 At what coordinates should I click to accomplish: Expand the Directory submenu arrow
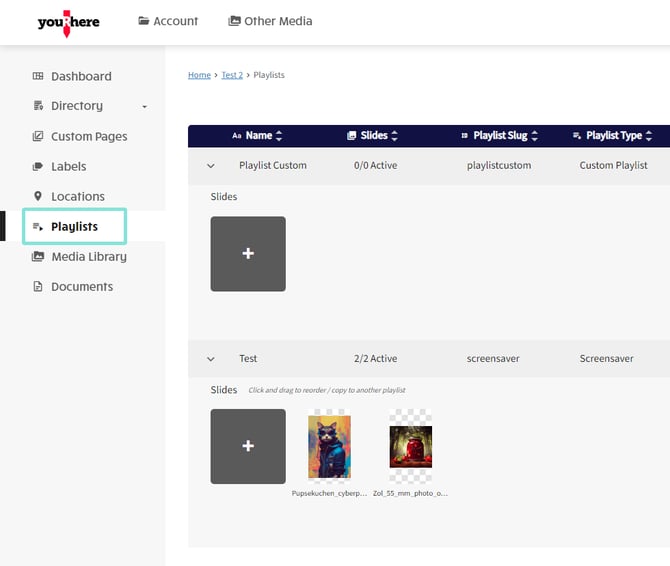[144, 106]
